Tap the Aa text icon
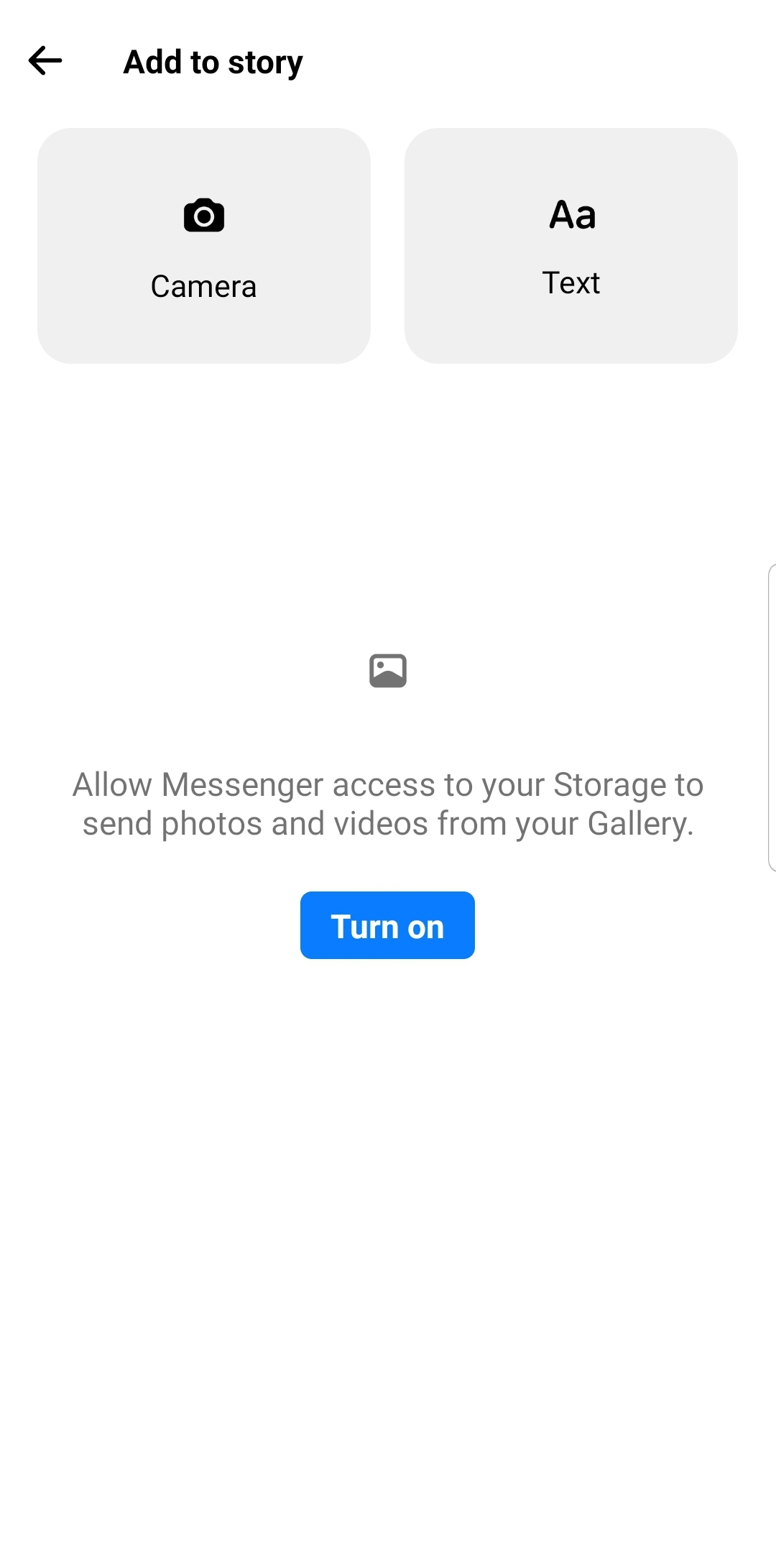This screenshot has height=1568, width=776. coord(573,214)
